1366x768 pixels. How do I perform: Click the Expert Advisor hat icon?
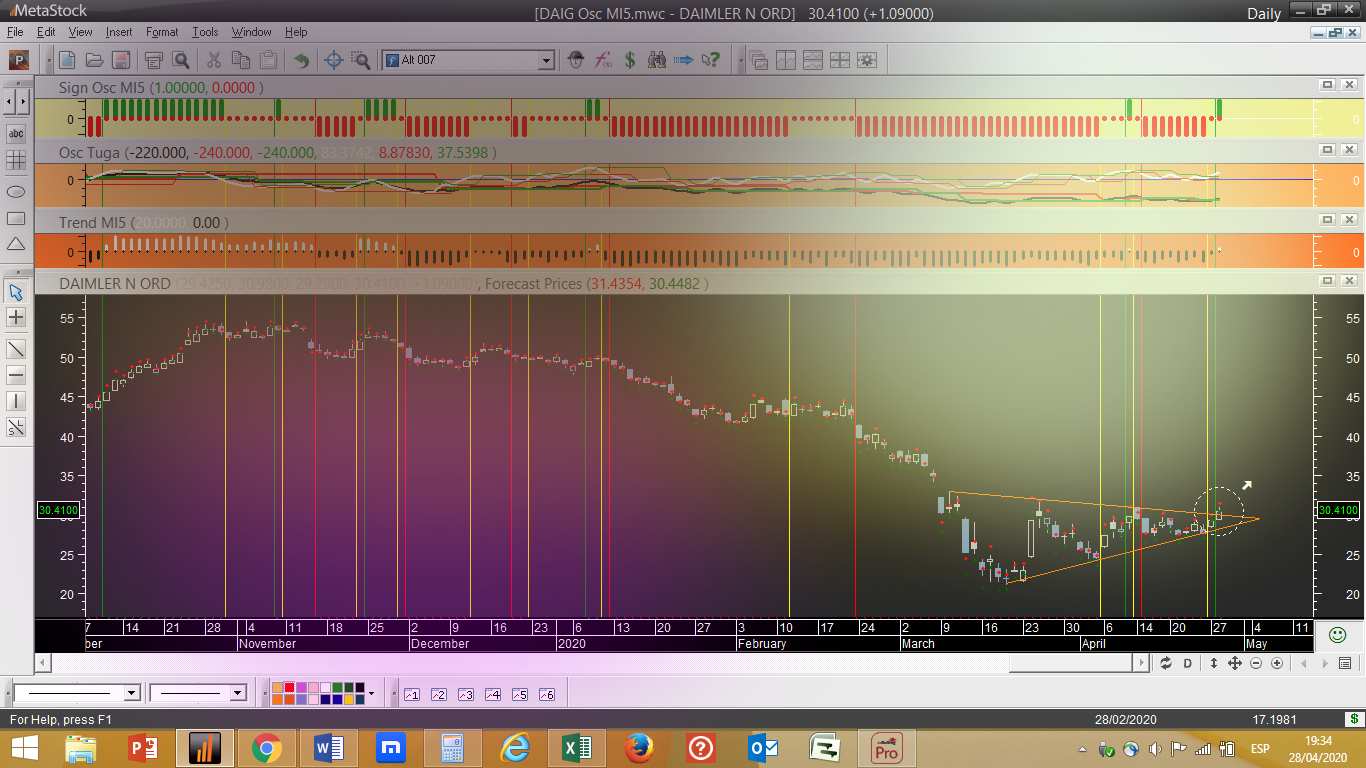[576, 60]
